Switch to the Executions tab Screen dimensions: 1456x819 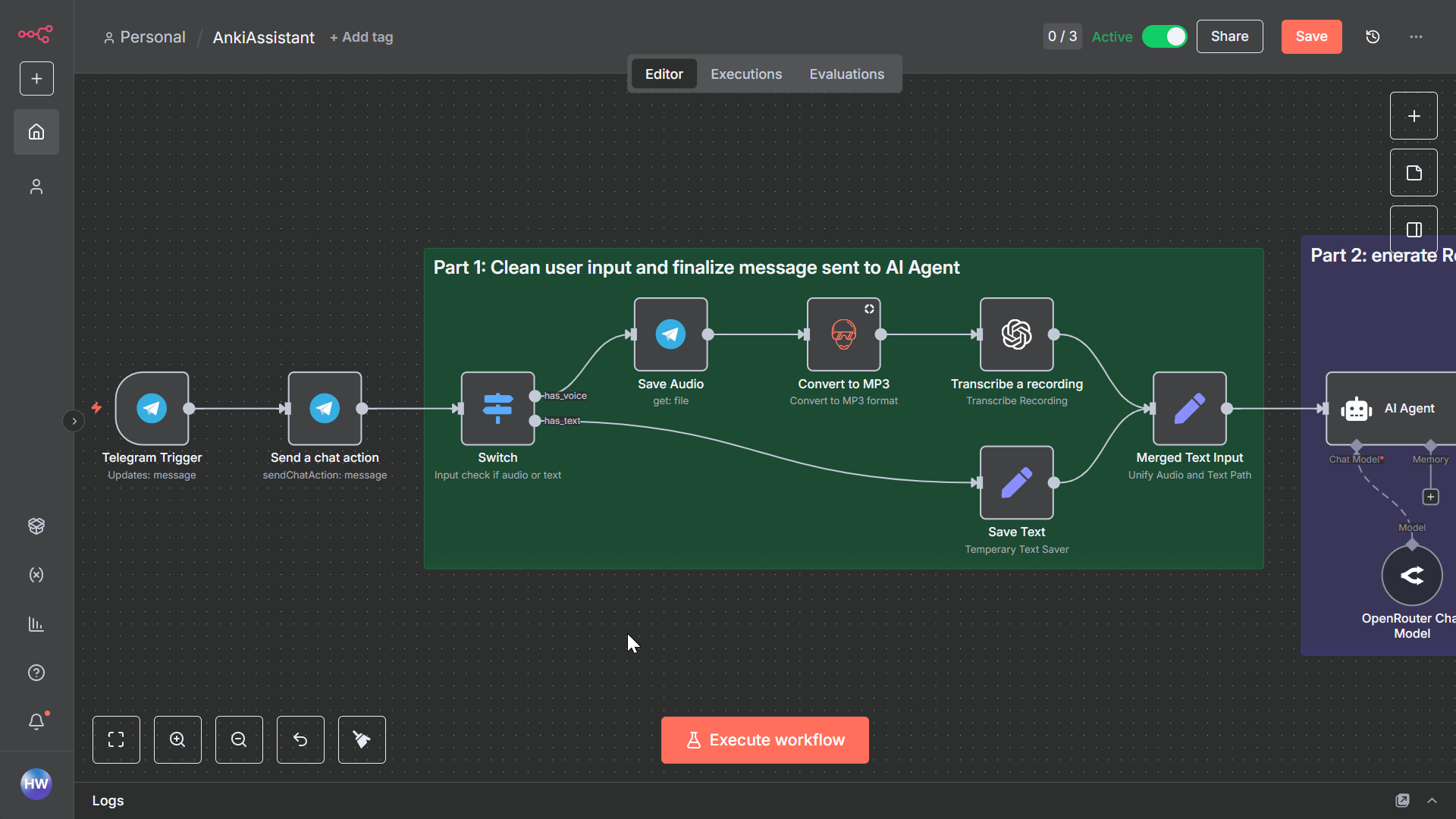[x=746, y=74]
